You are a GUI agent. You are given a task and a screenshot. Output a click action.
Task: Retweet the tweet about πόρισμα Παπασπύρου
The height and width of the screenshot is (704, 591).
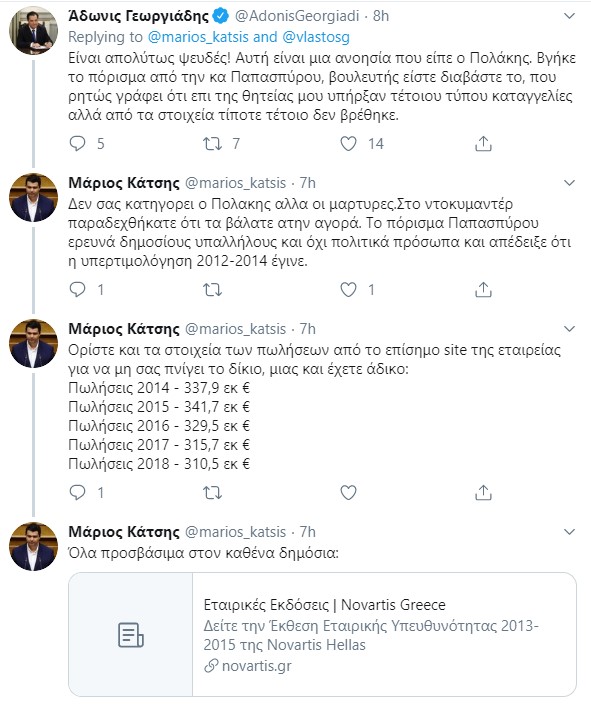[212, 290]
